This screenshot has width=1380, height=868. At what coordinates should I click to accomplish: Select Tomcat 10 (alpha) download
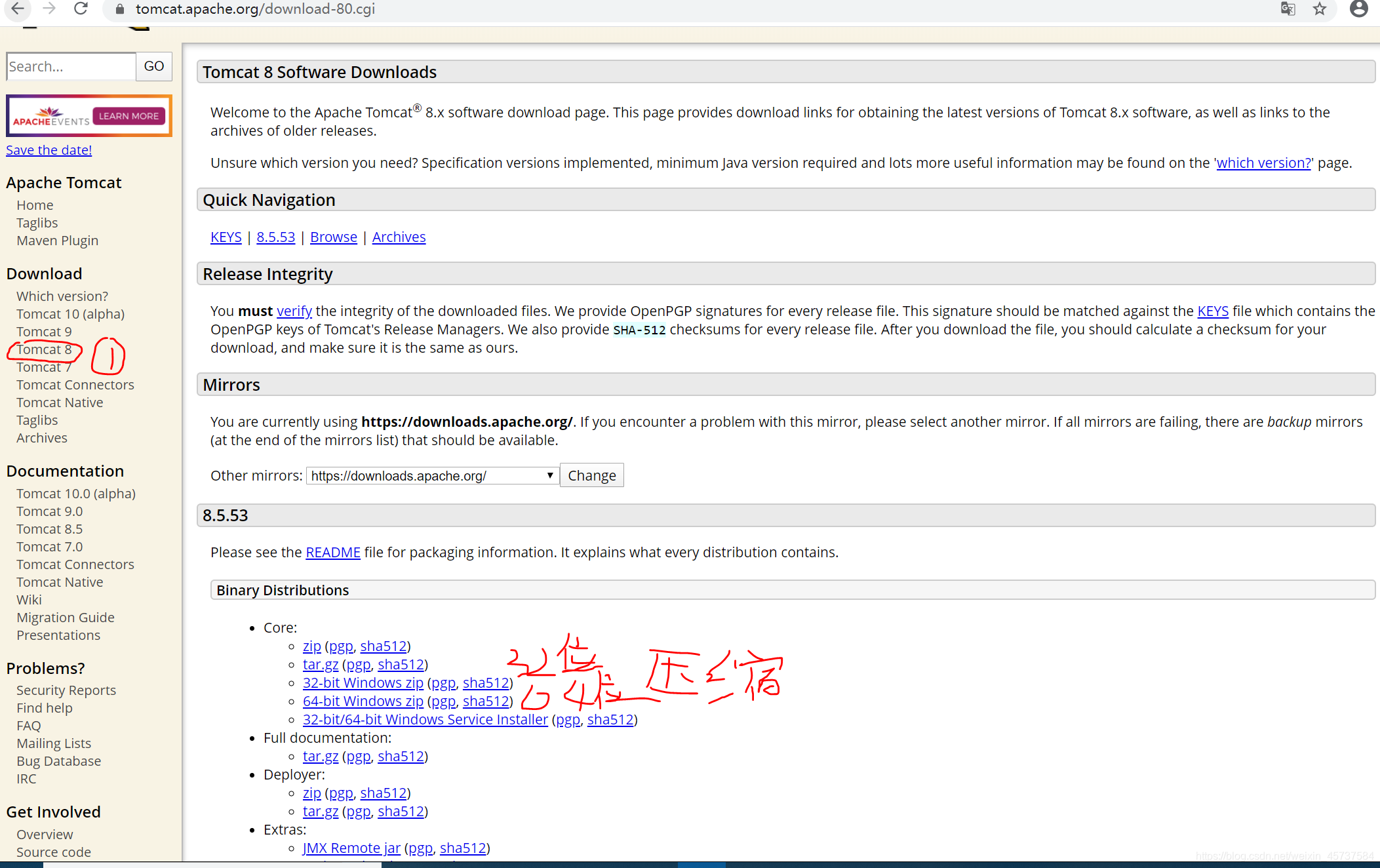click(71, 314)
